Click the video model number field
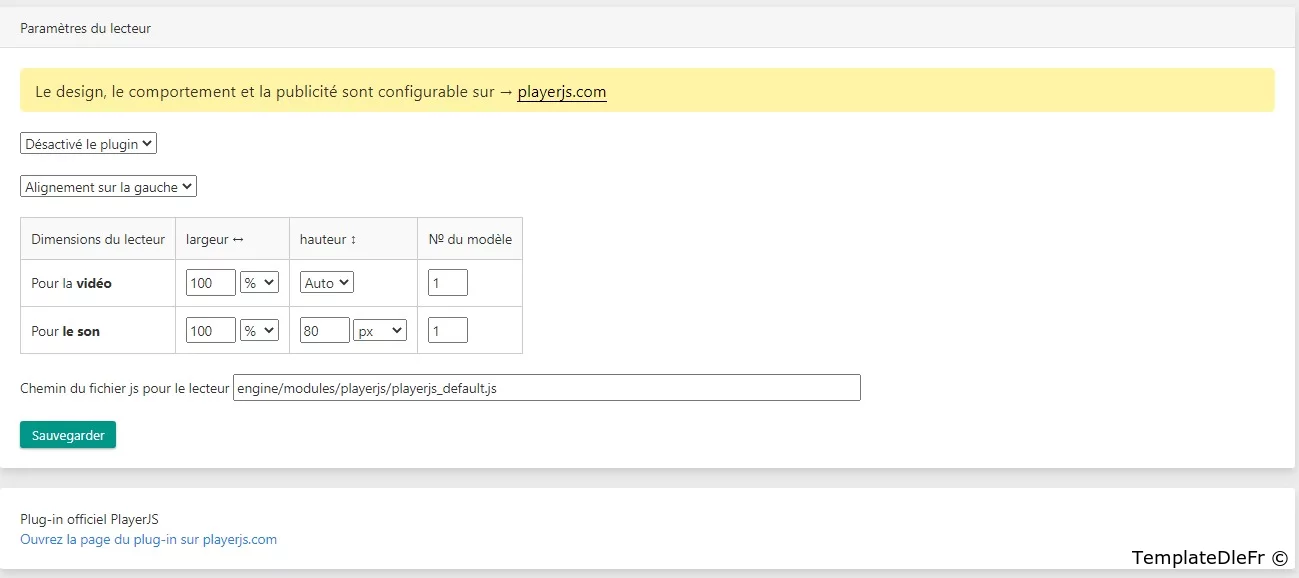The height and width of the screenshot is (578, 1299). [447, 283]
